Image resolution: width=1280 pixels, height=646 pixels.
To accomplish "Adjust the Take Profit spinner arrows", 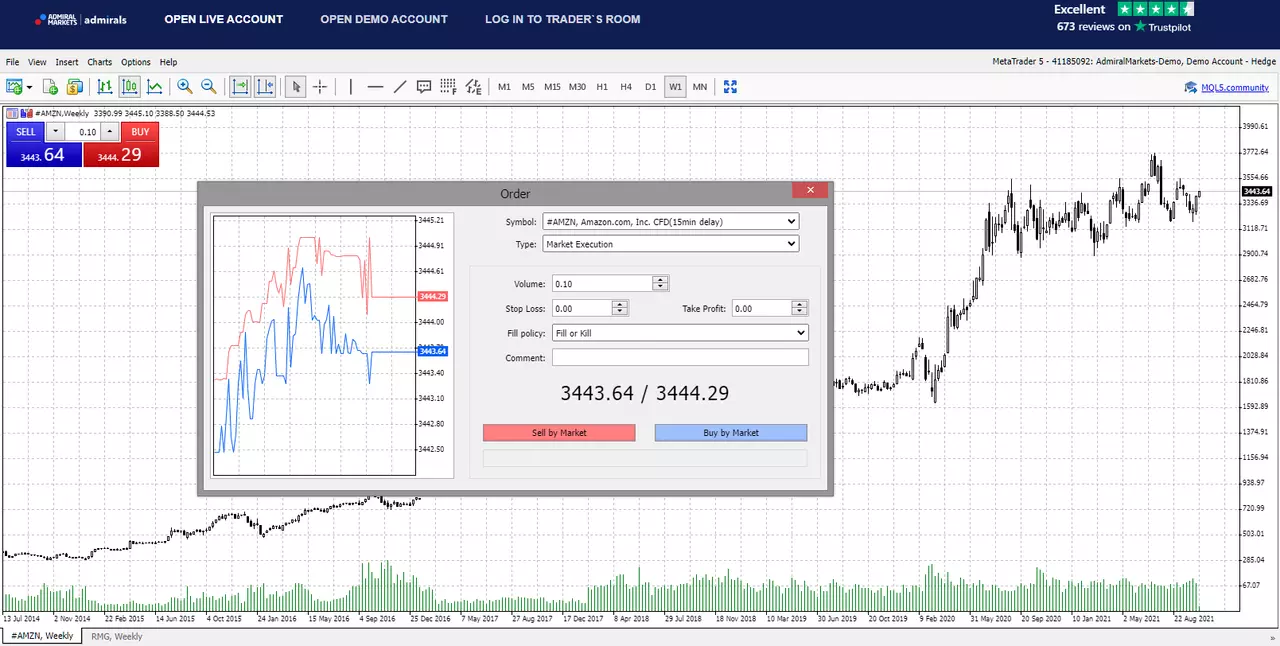I will [x=800, y=309].
